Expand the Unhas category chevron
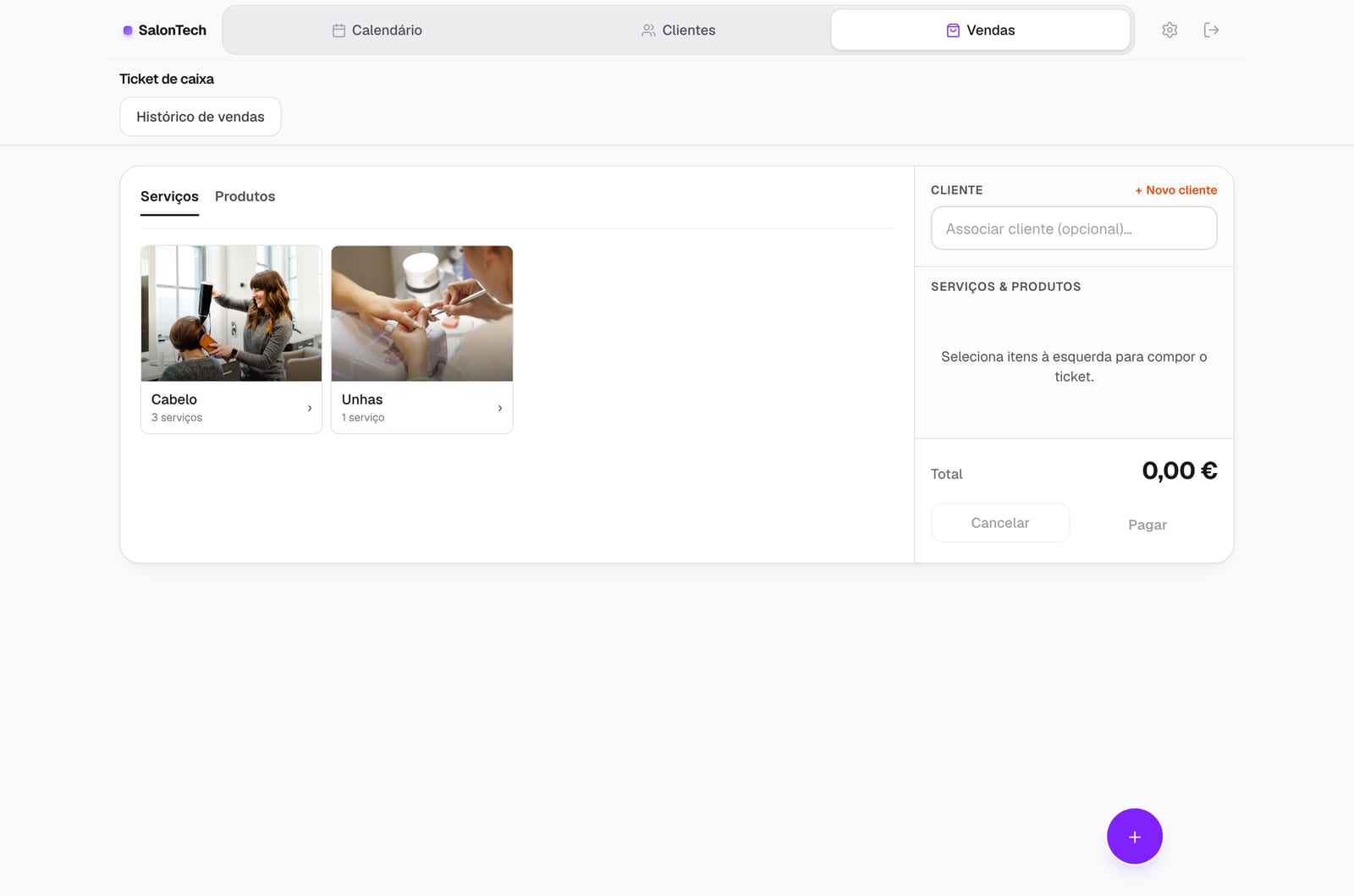 (x=500, y=408)
